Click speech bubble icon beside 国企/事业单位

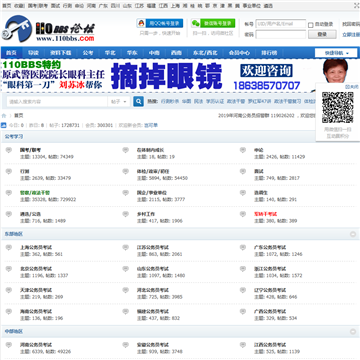coord(126,193)
